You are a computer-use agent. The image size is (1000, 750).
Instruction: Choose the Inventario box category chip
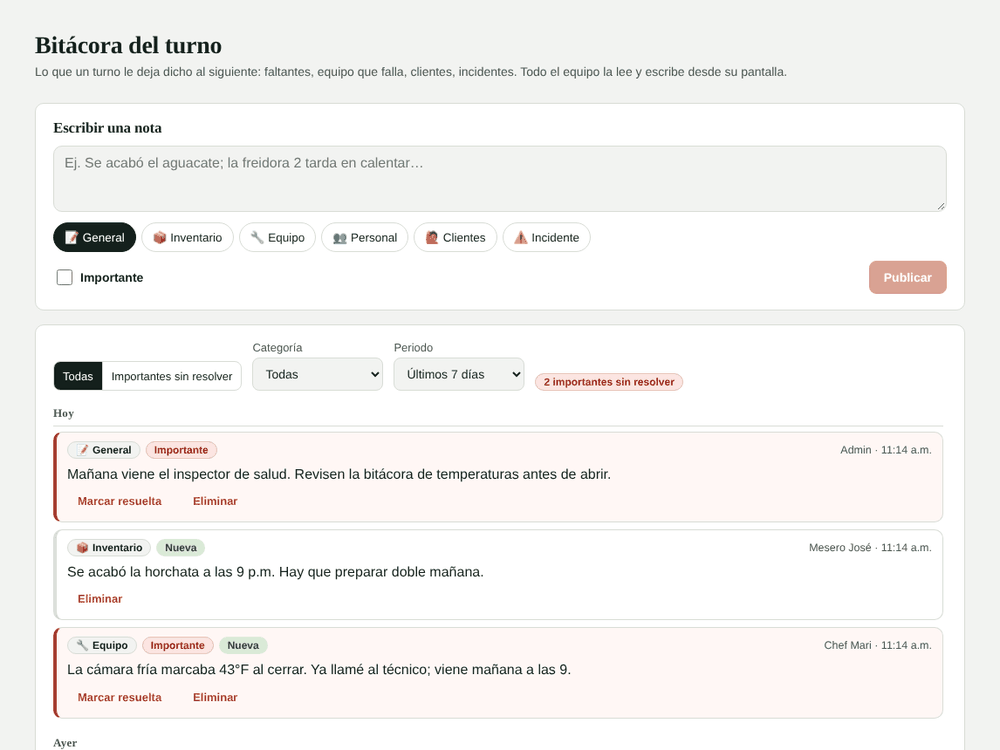[x=188, y=237]
